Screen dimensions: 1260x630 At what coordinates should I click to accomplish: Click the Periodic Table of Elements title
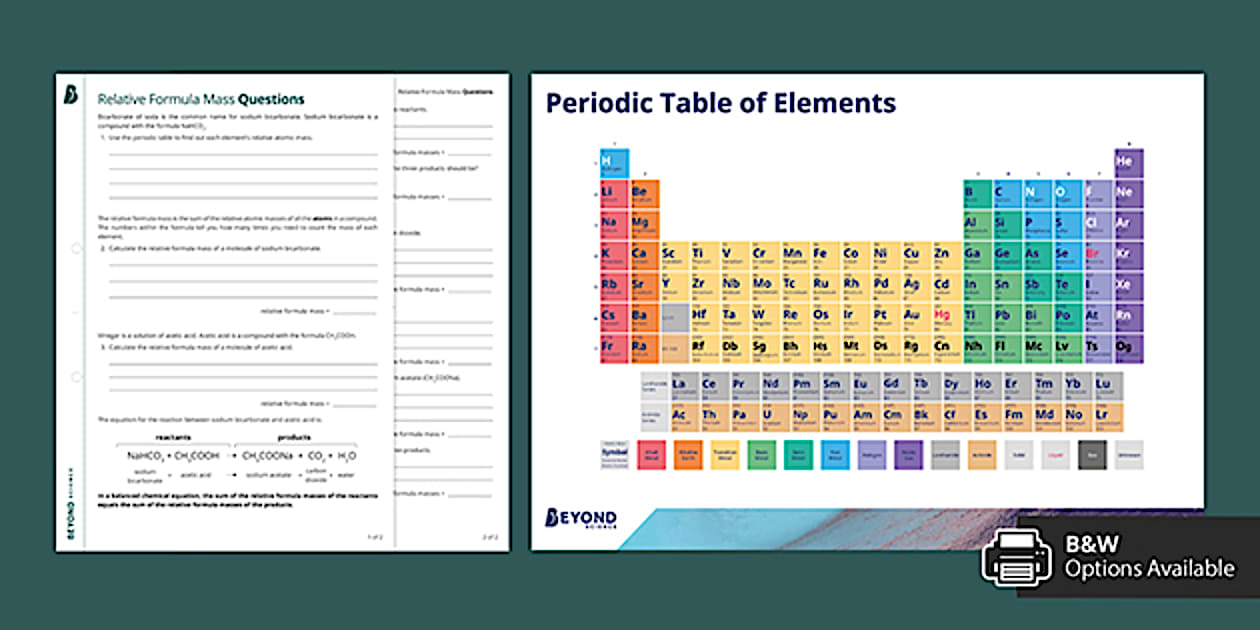point(720,102)
